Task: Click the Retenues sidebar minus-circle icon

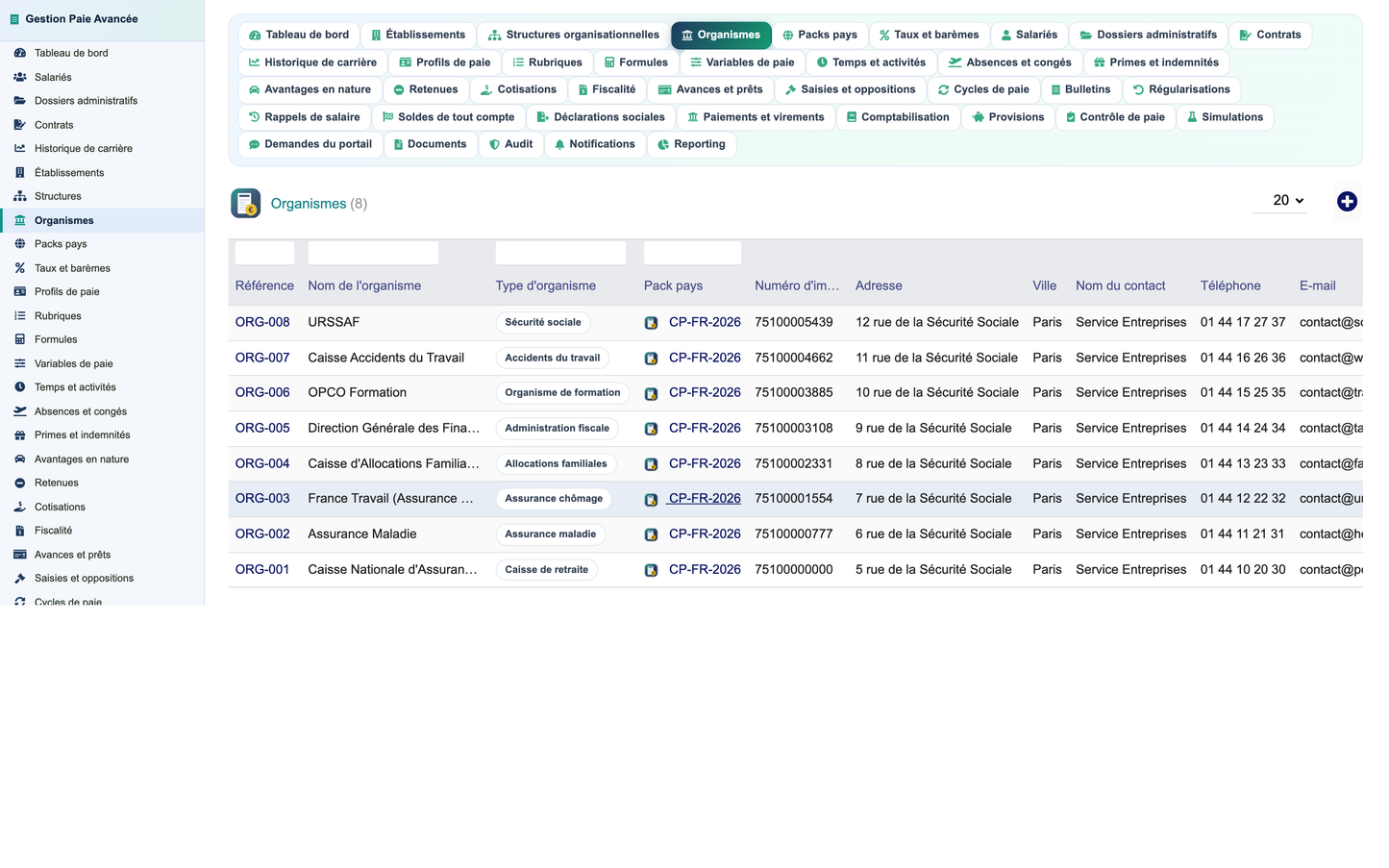Action: (x=19, y=483)
